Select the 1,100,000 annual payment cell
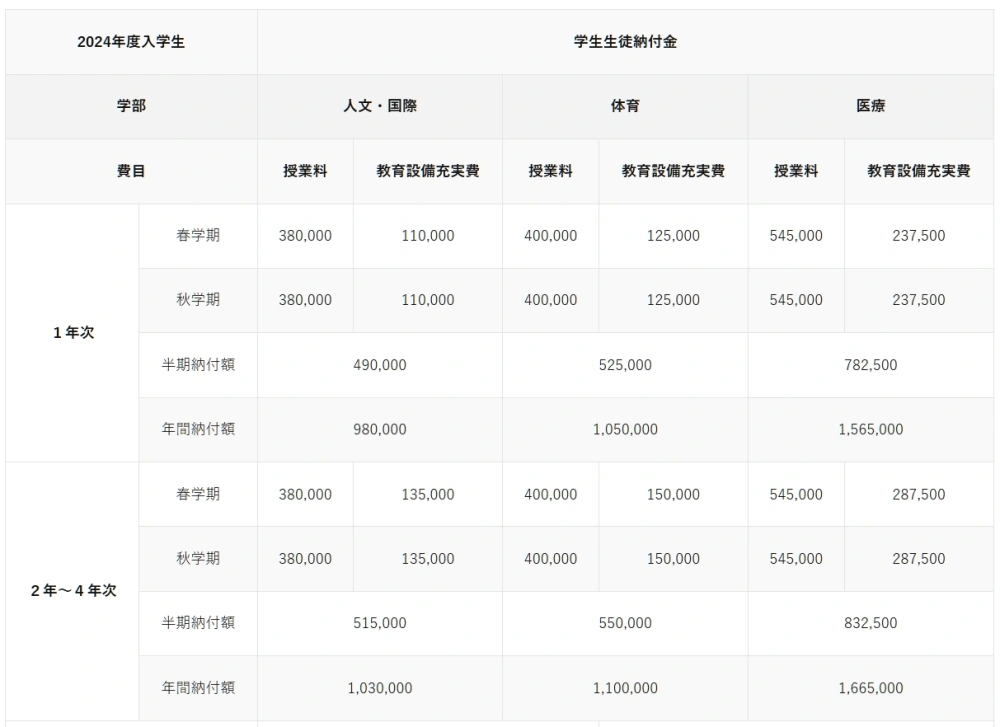This screenshot has width=1000, height=727. pos(625,688)
